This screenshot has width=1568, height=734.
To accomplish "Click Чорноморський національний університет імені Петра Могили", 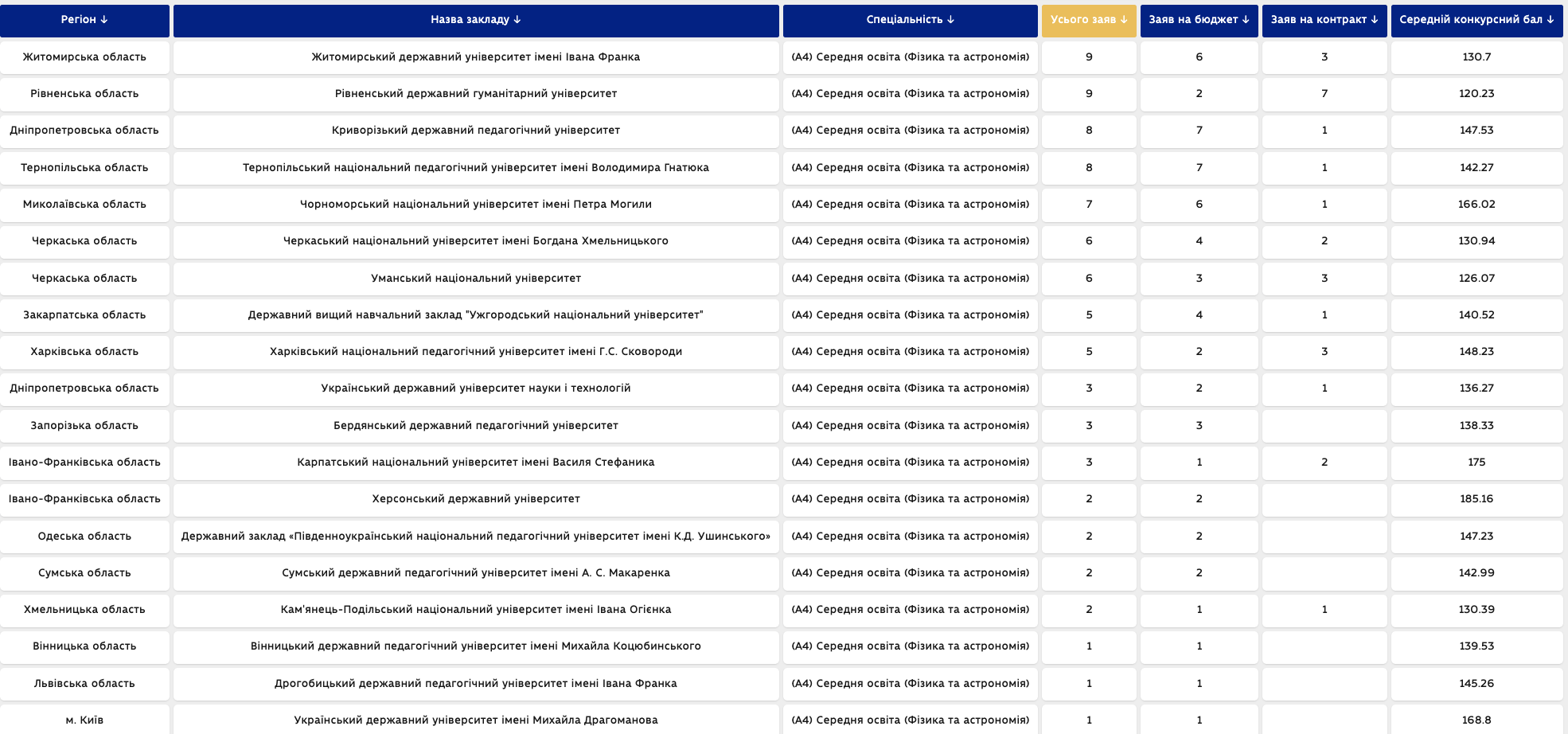I will [x=476, y=205].
